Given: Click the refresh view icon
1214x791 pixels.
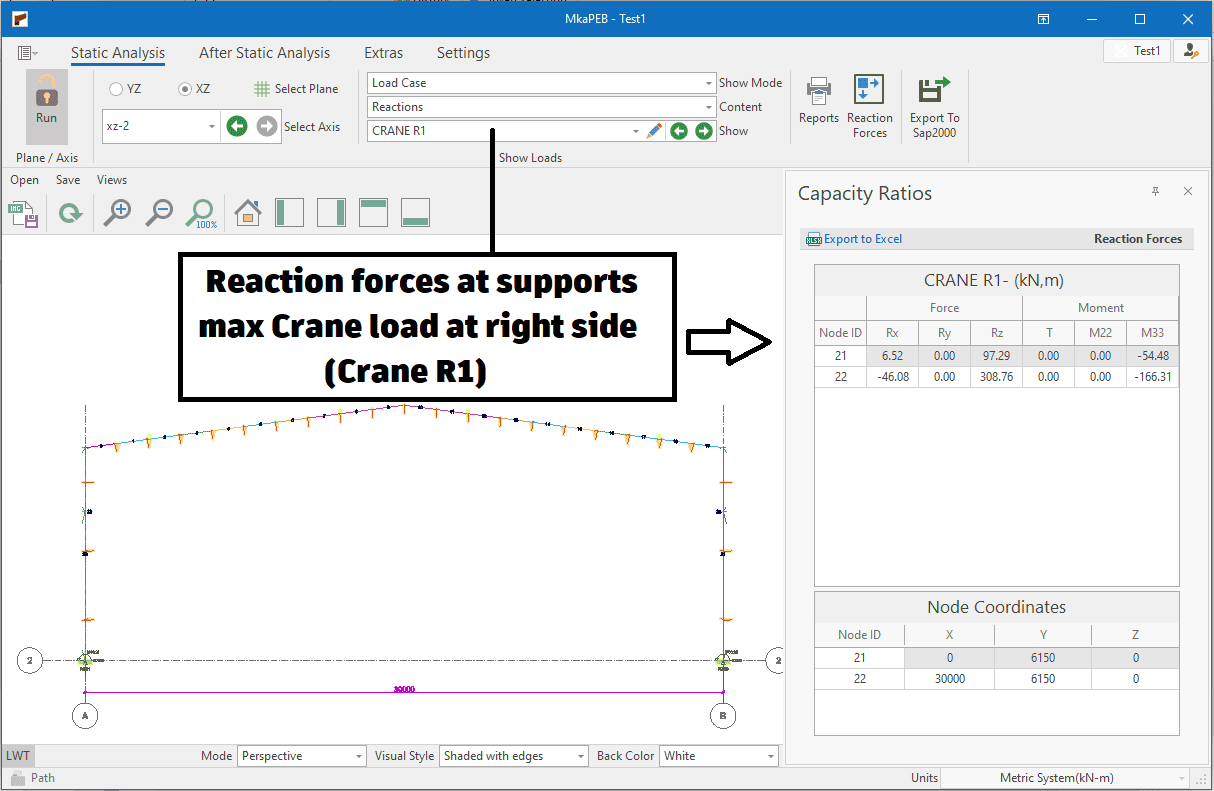Looking at the screenshot, I should [x=70, y=213].
